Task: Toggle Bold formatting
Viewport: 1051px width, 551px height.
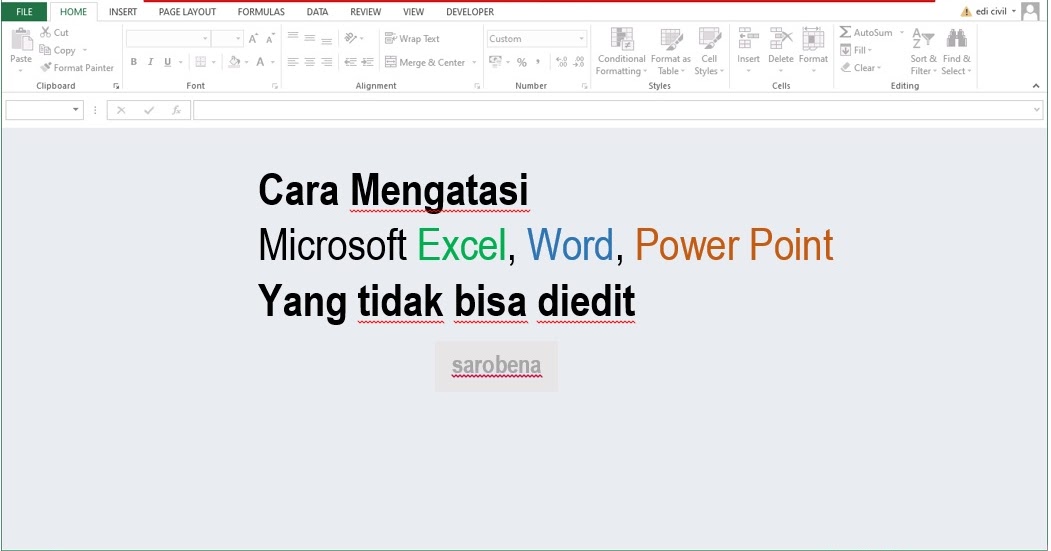Action: (x=134, y=62)
